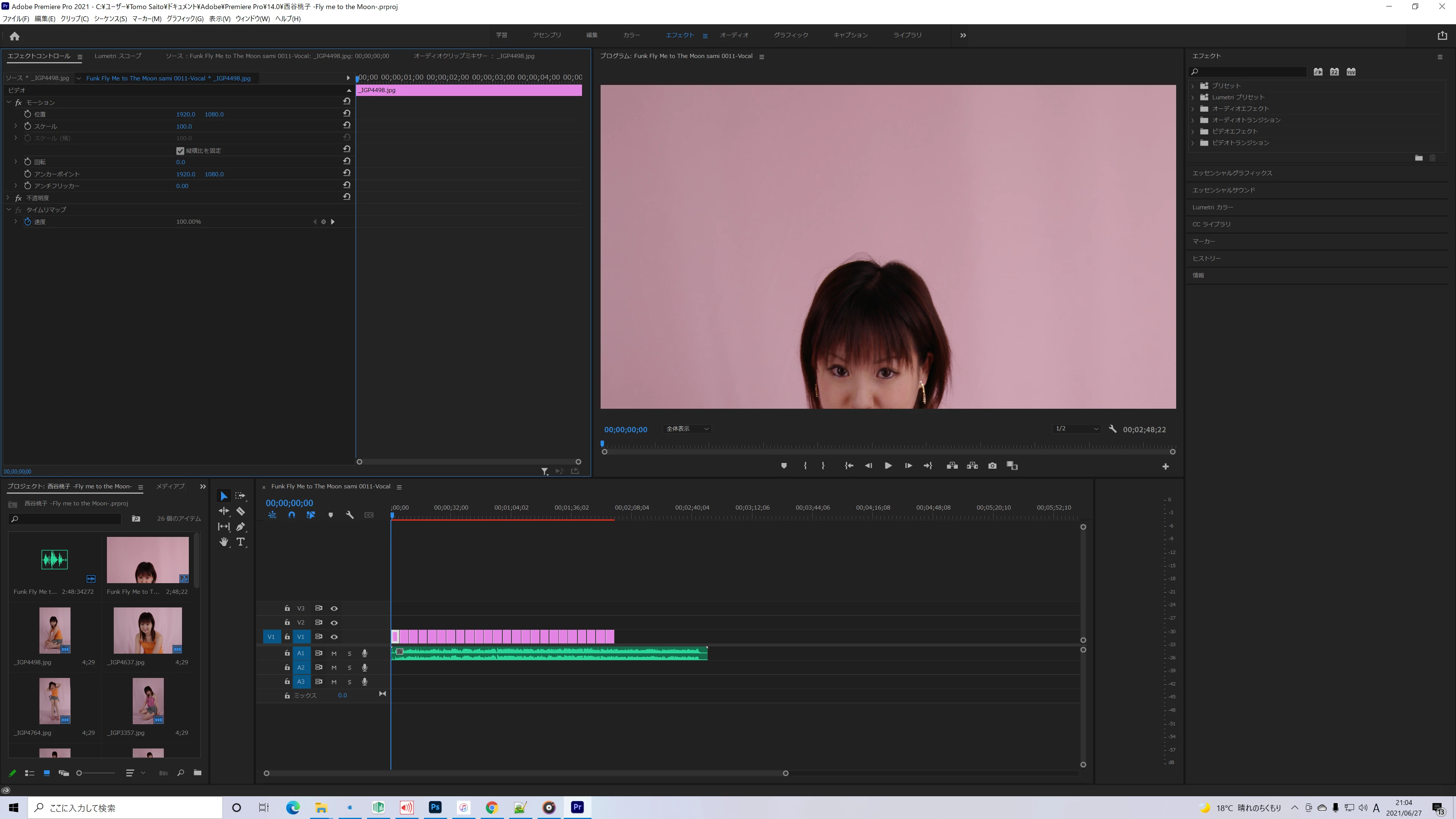The image size is (1456, 819).
Task: Select the Pen tool
Action: click(240, 526)
